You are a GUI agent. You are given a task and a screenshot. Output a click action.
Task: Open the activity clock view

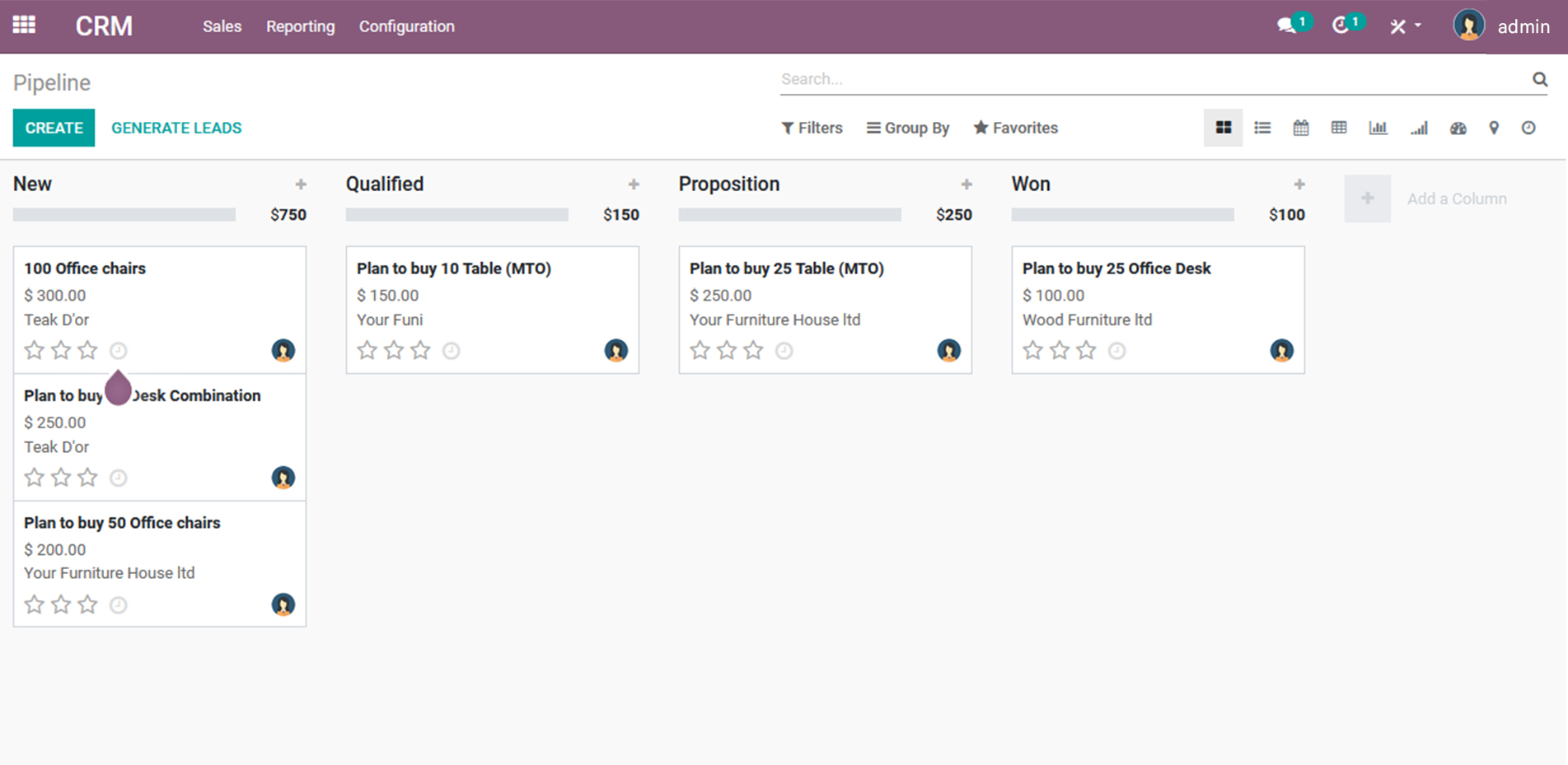point(1528,128)
